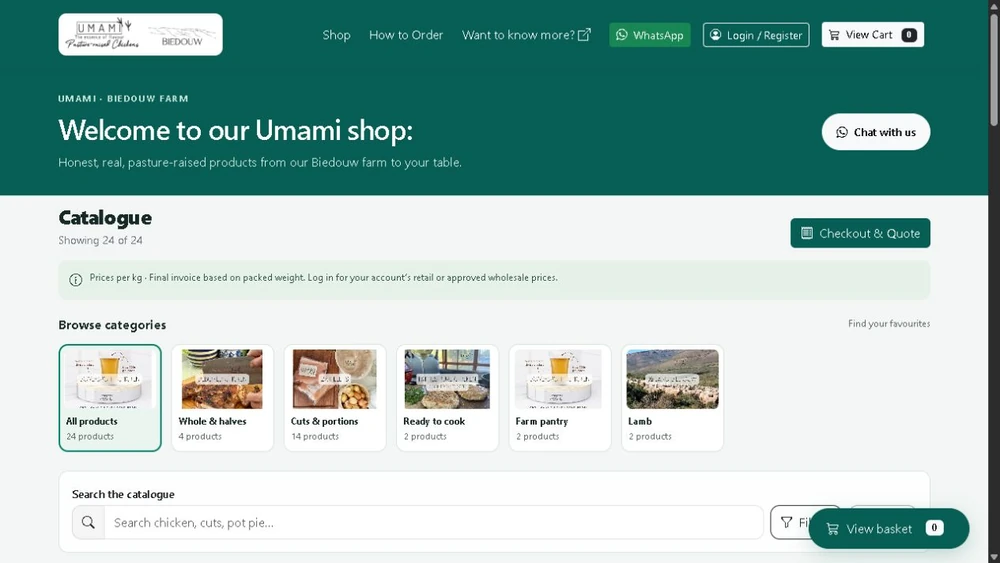Click the Cuts & portions thumbnail image

(x=335, y=379)
